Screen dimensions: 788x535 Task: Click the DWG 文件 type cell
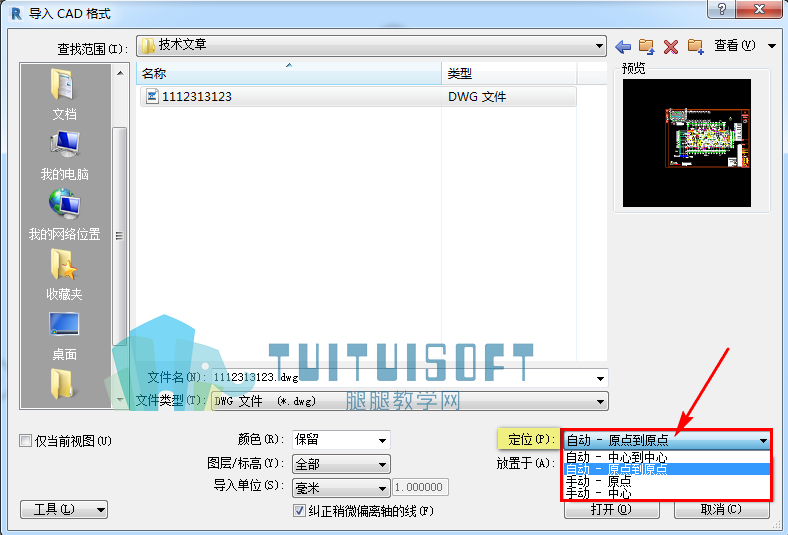coord(477,96)
